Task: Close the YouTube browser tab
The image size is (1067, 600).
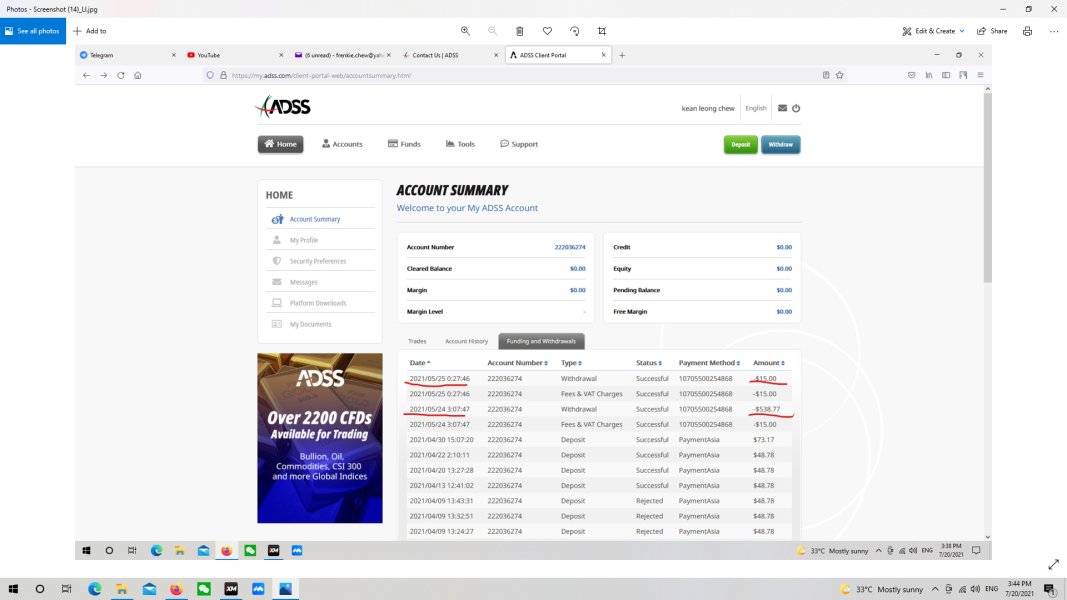Action: 281,55
